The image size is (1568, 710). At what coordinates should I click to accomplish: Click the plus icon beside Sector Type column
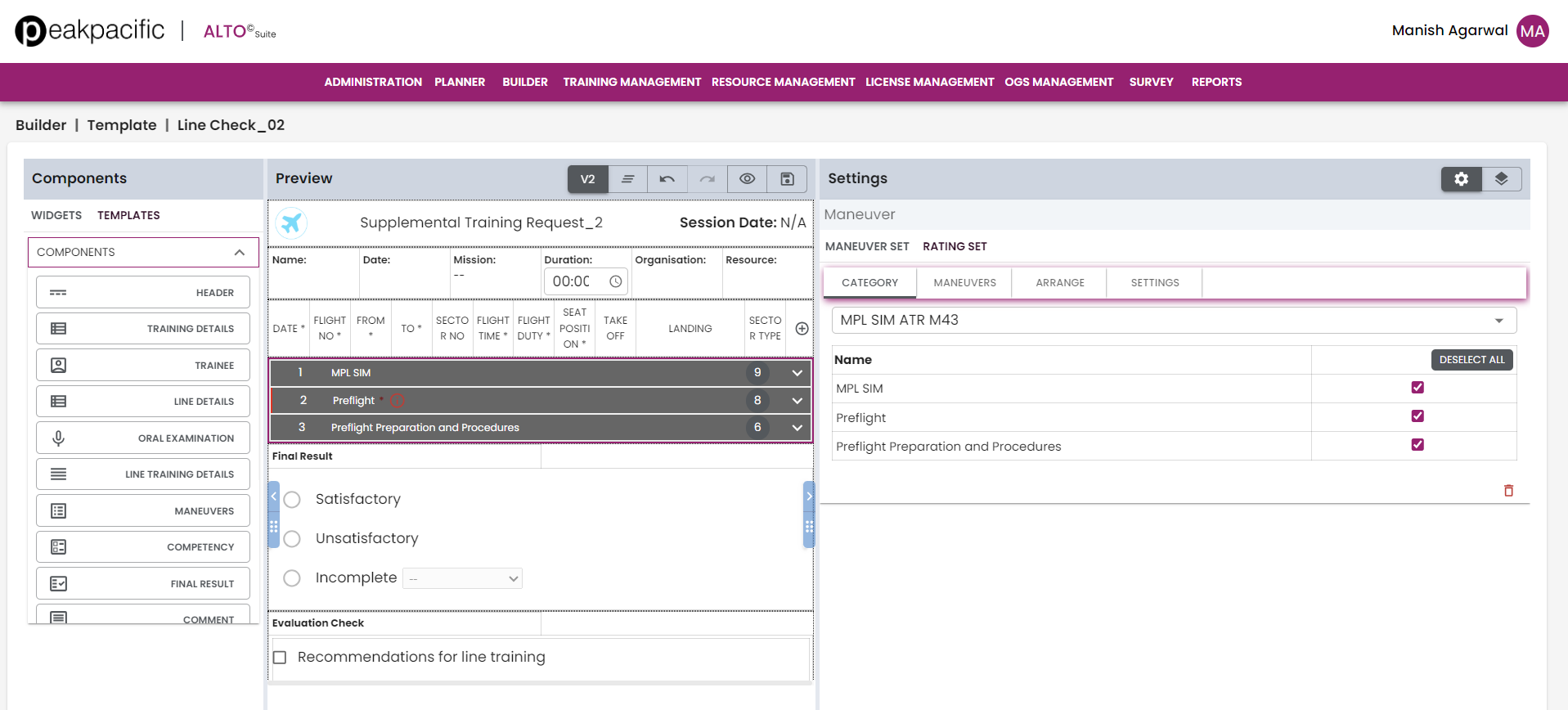click(802, 329)
